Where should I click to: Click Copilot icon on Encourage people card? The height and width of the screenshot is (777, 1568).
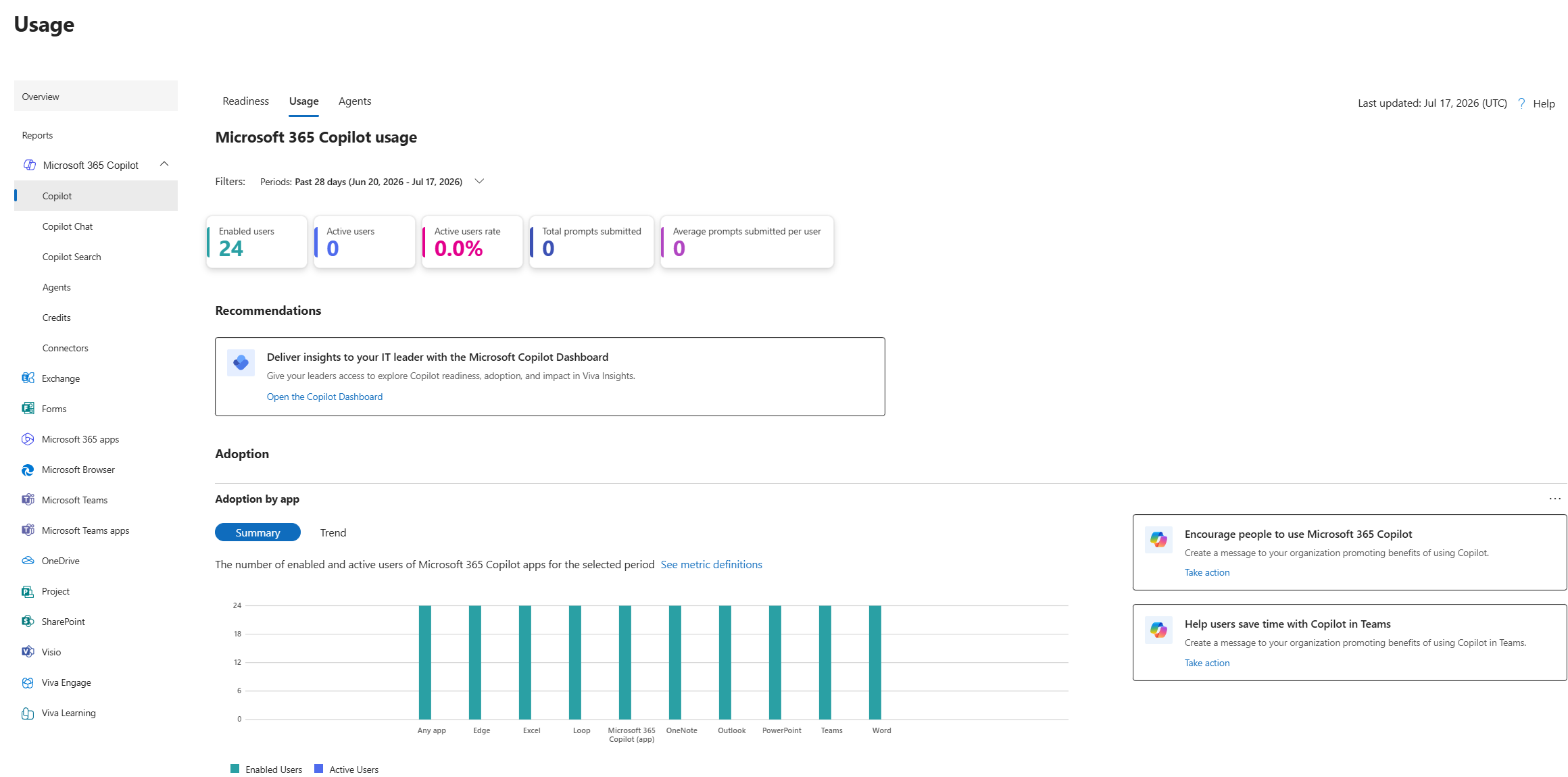point(1158,540)
